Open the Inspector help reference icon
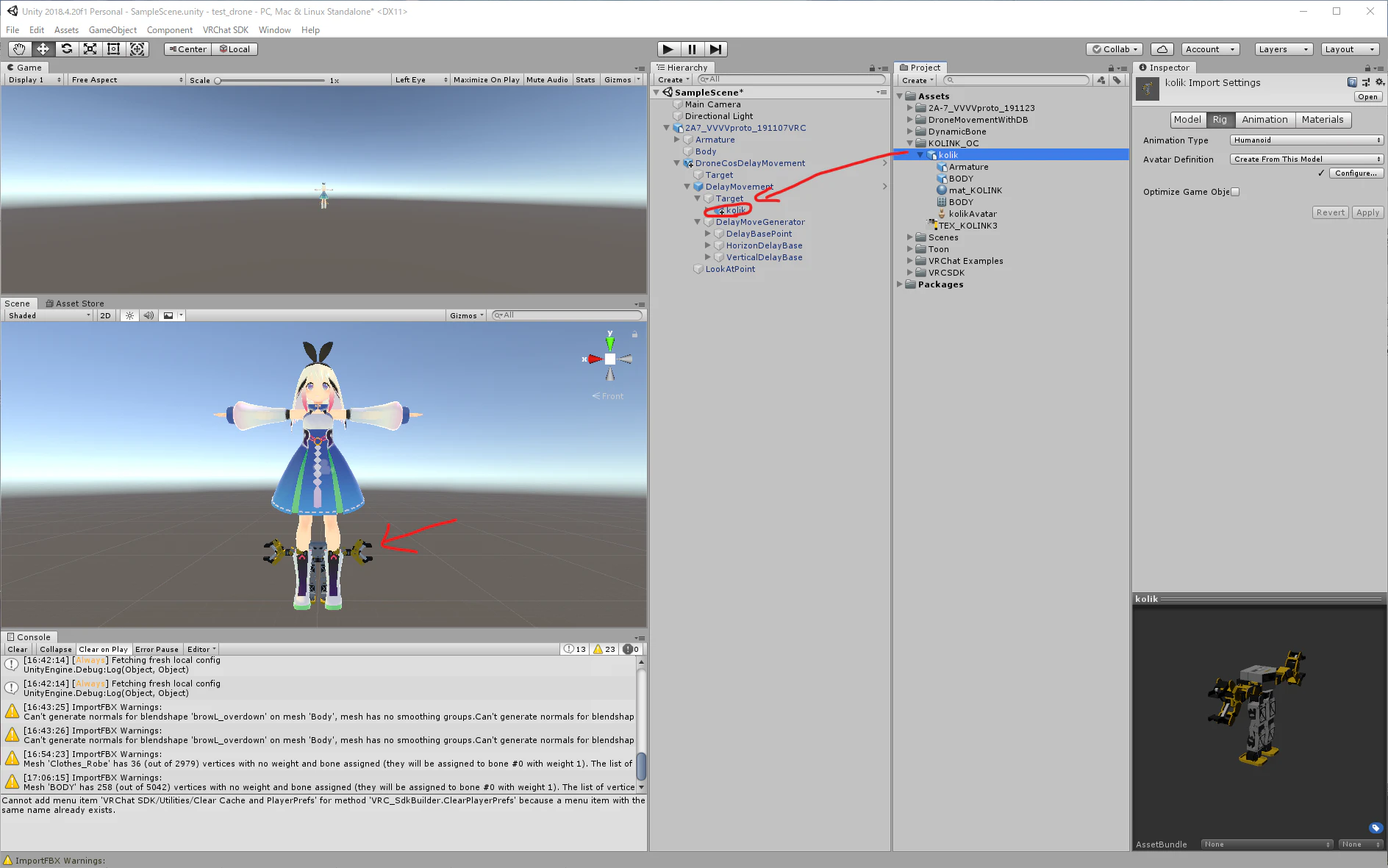The width and height of the screenshot is (1388, 868). click(1352, 82)
